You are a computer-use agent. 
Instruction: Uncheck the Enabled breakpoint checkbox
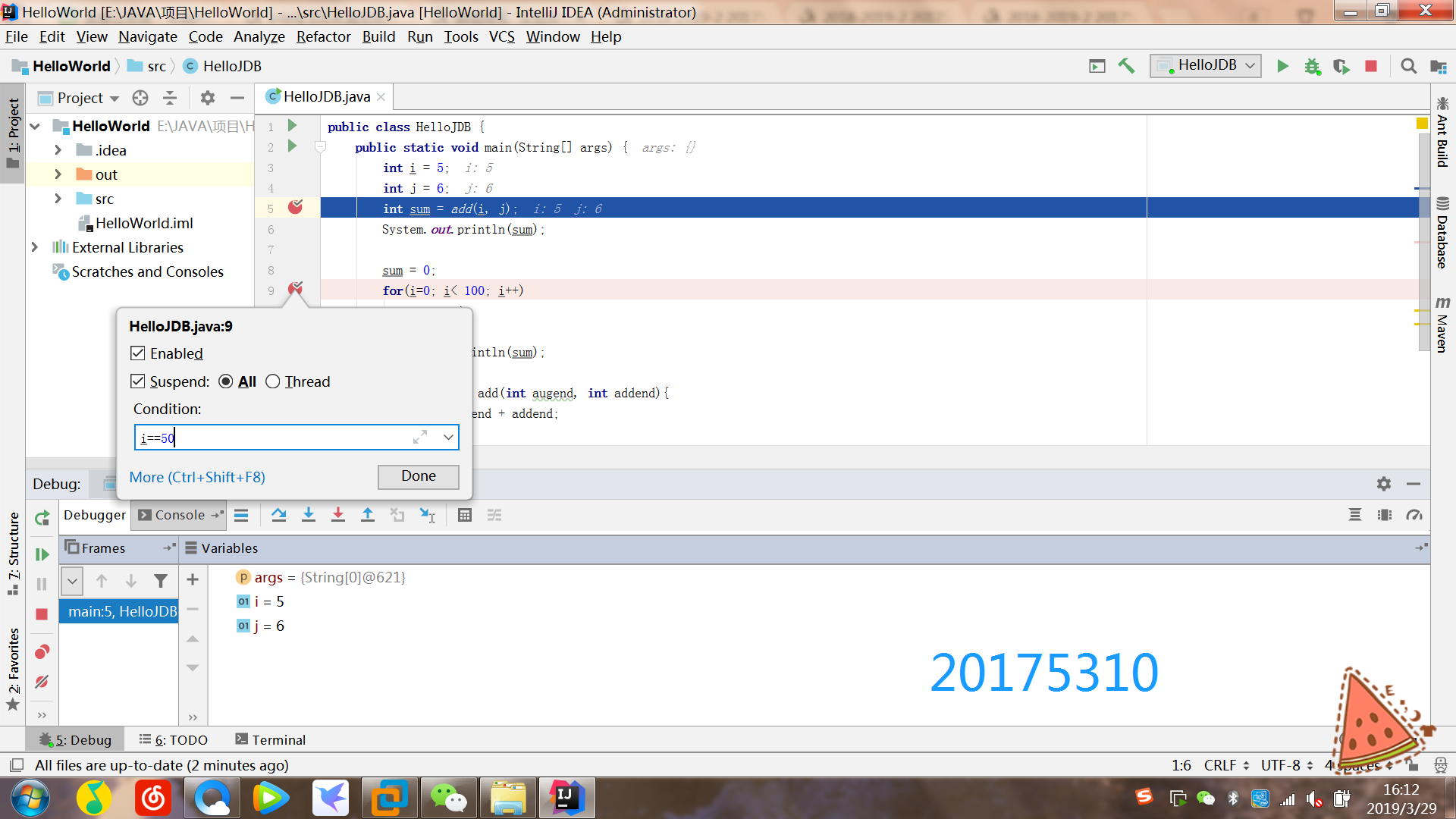[x=137, y=353]
